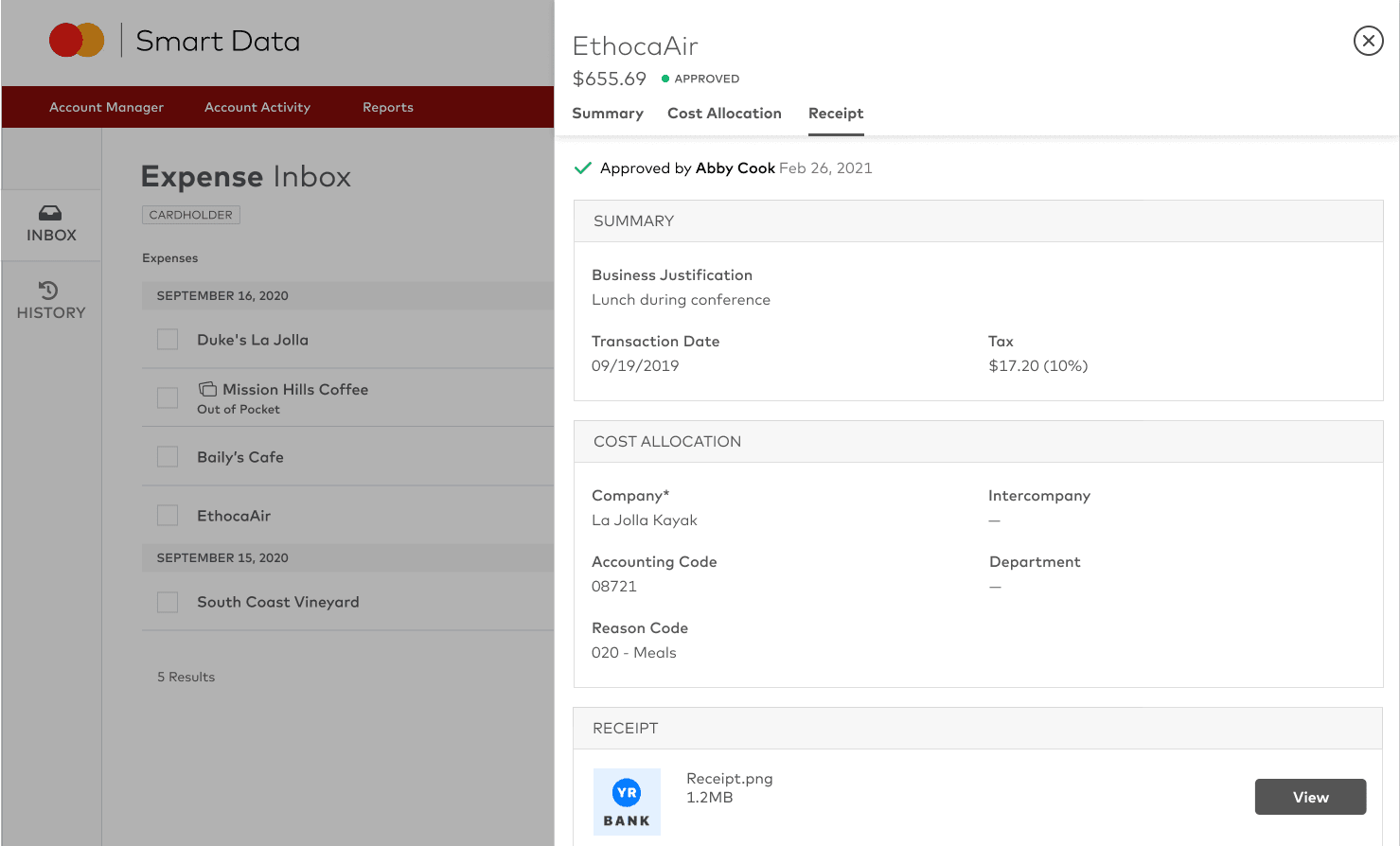Screen dimensions: 1400x846
Task: Open the Duke's La Jolla expense
Action: [253, 340]
